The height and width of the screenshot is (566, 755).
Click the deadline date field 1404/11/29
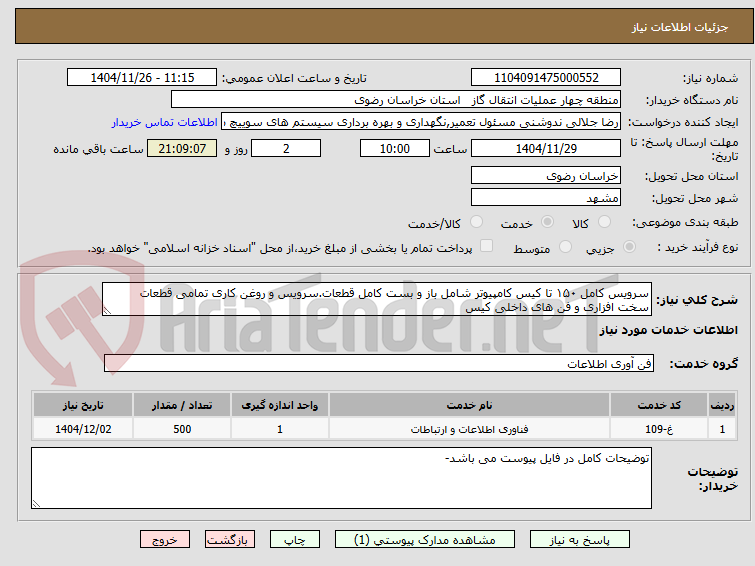[x=546, y=148]
